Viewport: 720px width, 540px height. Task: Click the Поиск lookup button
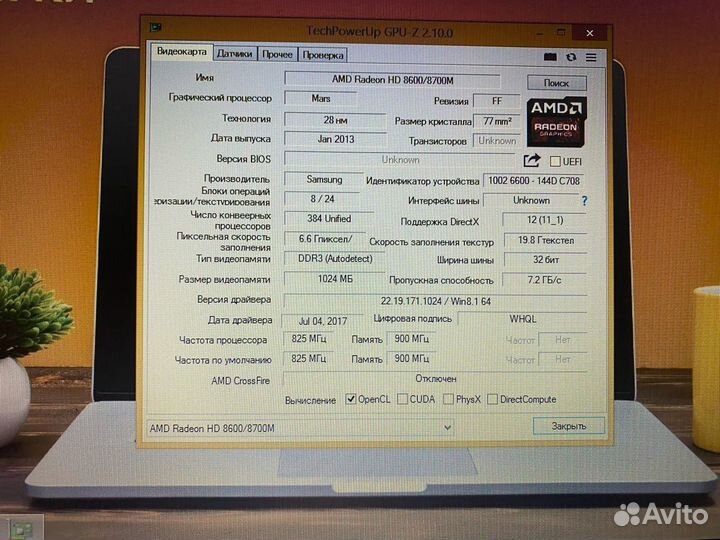[557, 83]
